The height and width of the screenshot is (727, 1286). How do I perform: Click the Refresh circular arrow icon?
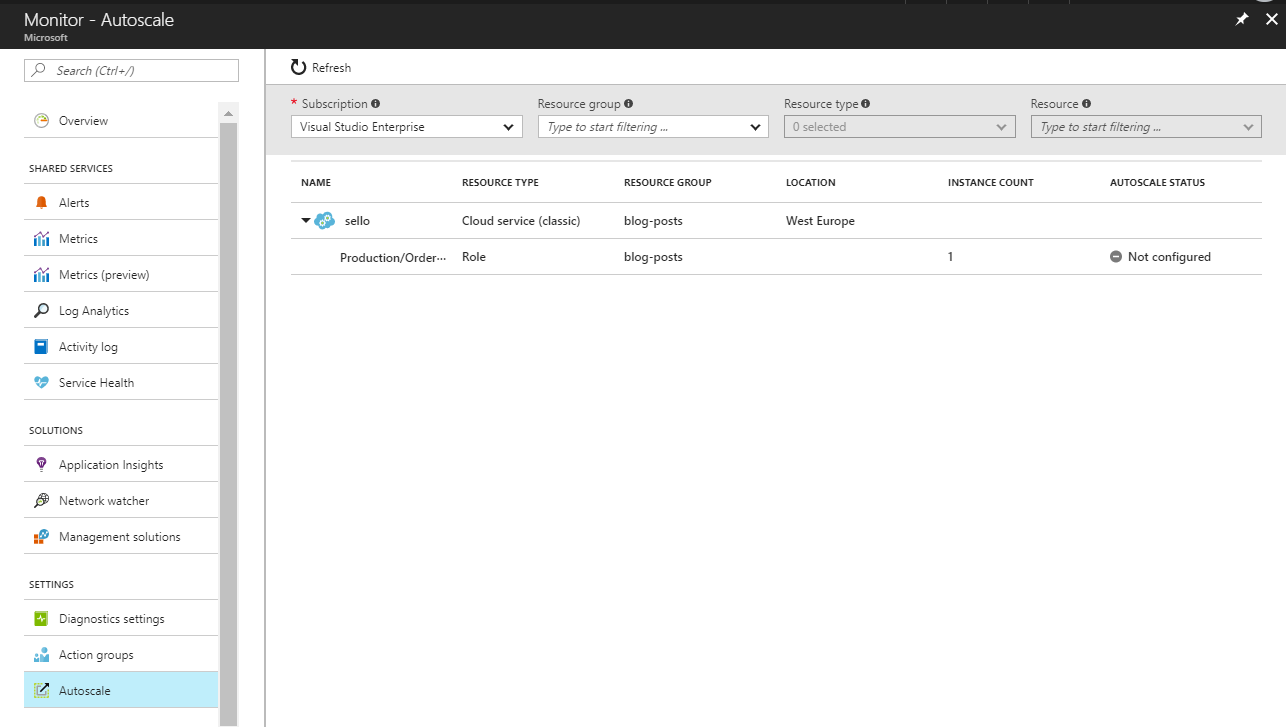pyautogui.click(x=298, y=67)
